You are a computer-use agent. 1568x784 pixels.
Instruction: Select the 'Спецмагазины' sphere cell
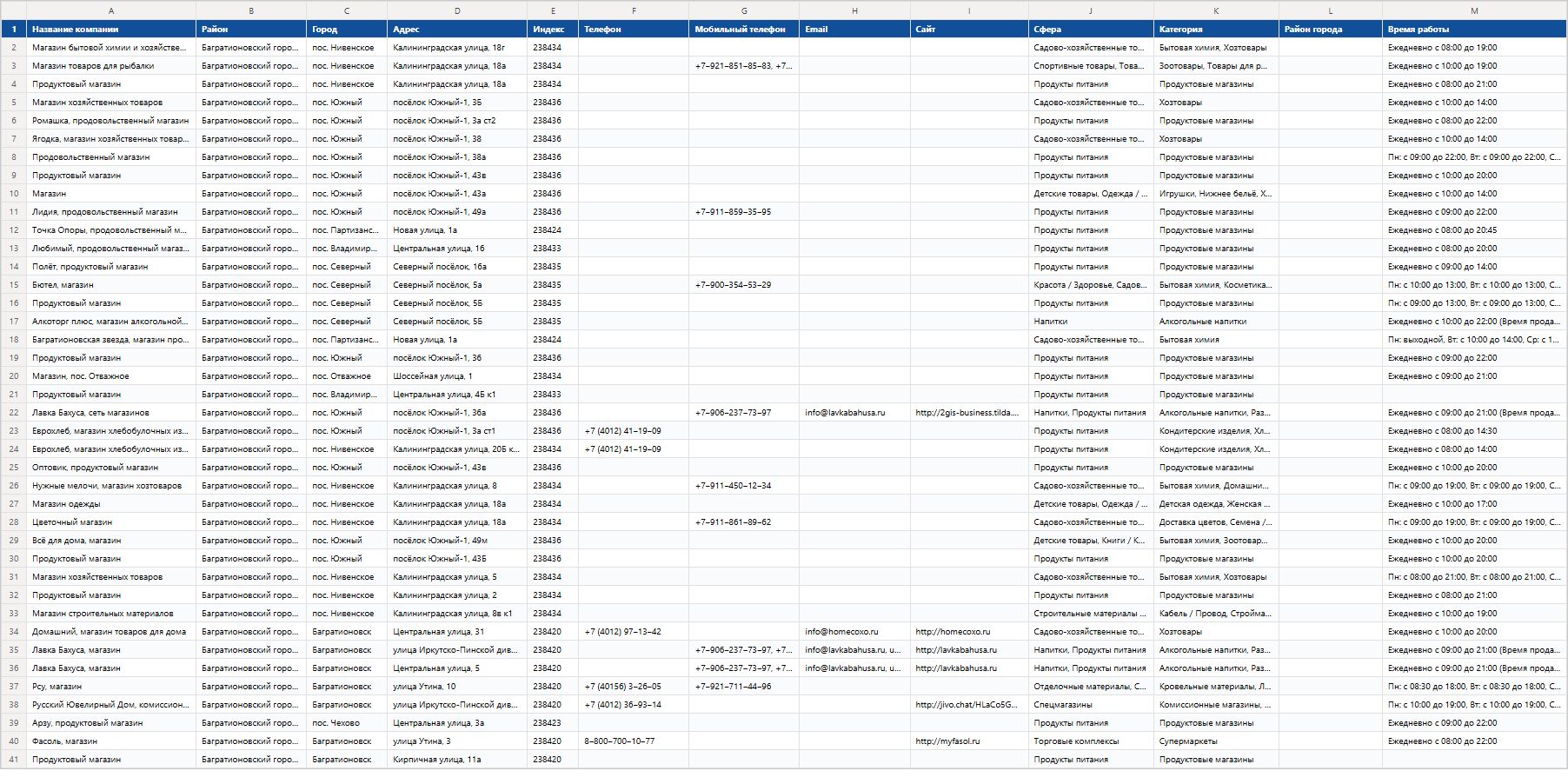1091,705
